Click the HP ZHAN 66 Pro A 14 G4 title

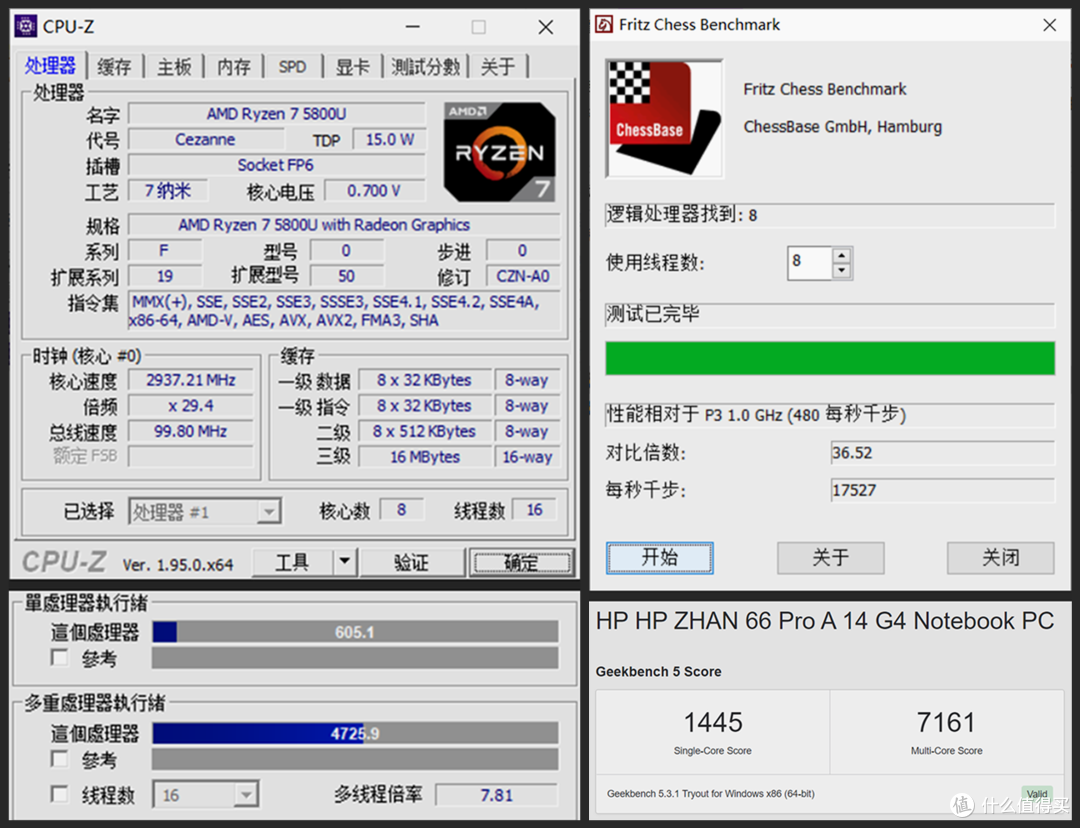coord(824,621)
